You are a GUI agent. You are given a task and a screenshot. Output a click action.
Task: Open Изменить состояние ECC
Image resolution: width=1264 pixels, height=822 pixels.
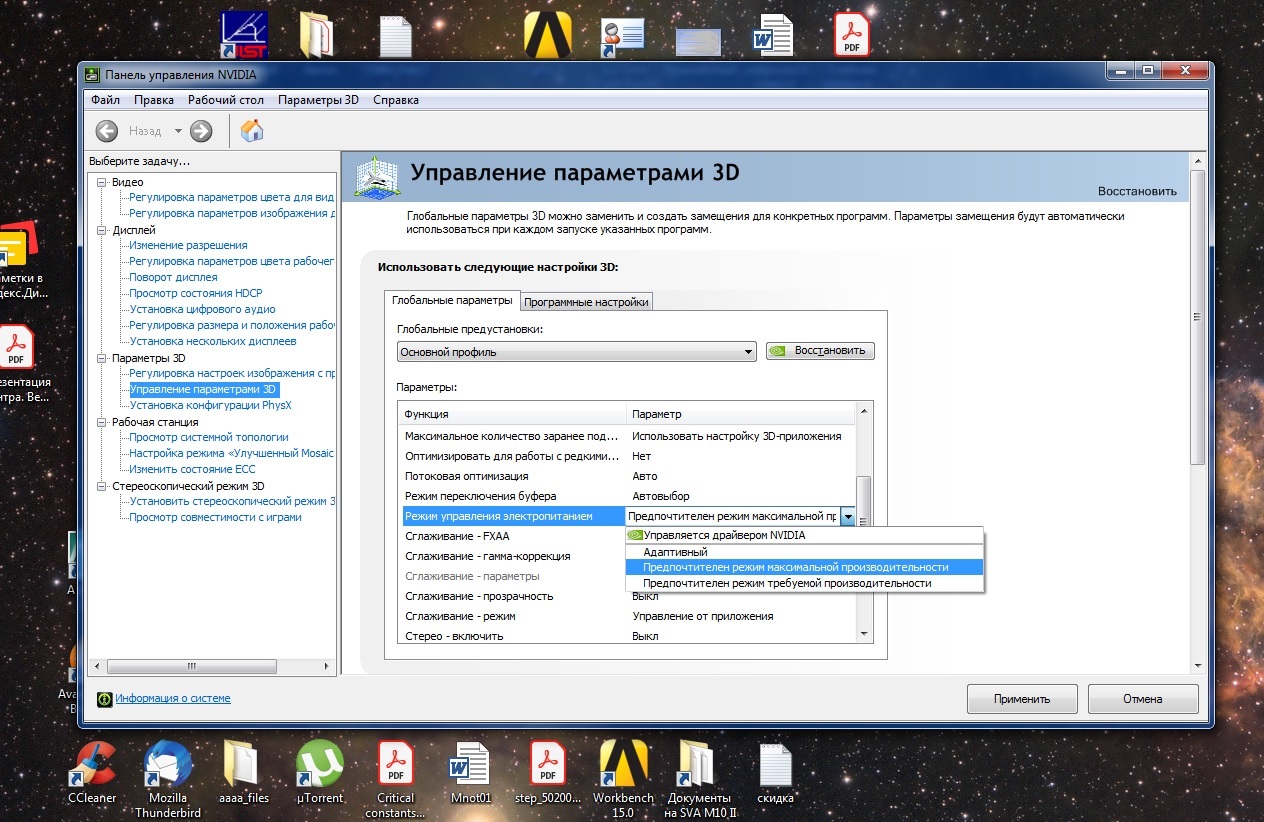pyautogui.click(x=192, y=469)
